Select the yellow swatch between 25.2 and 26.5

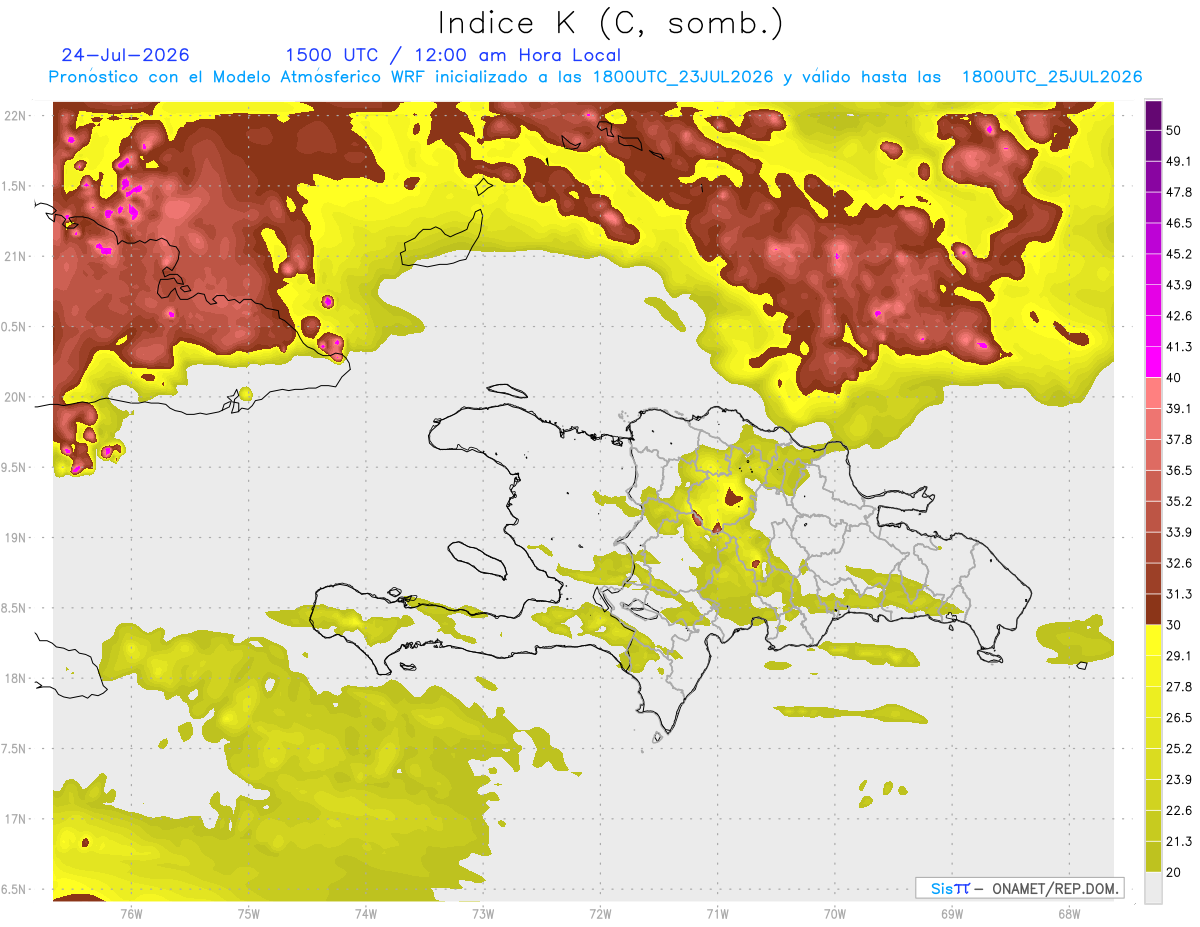(x=1154, y=733)
